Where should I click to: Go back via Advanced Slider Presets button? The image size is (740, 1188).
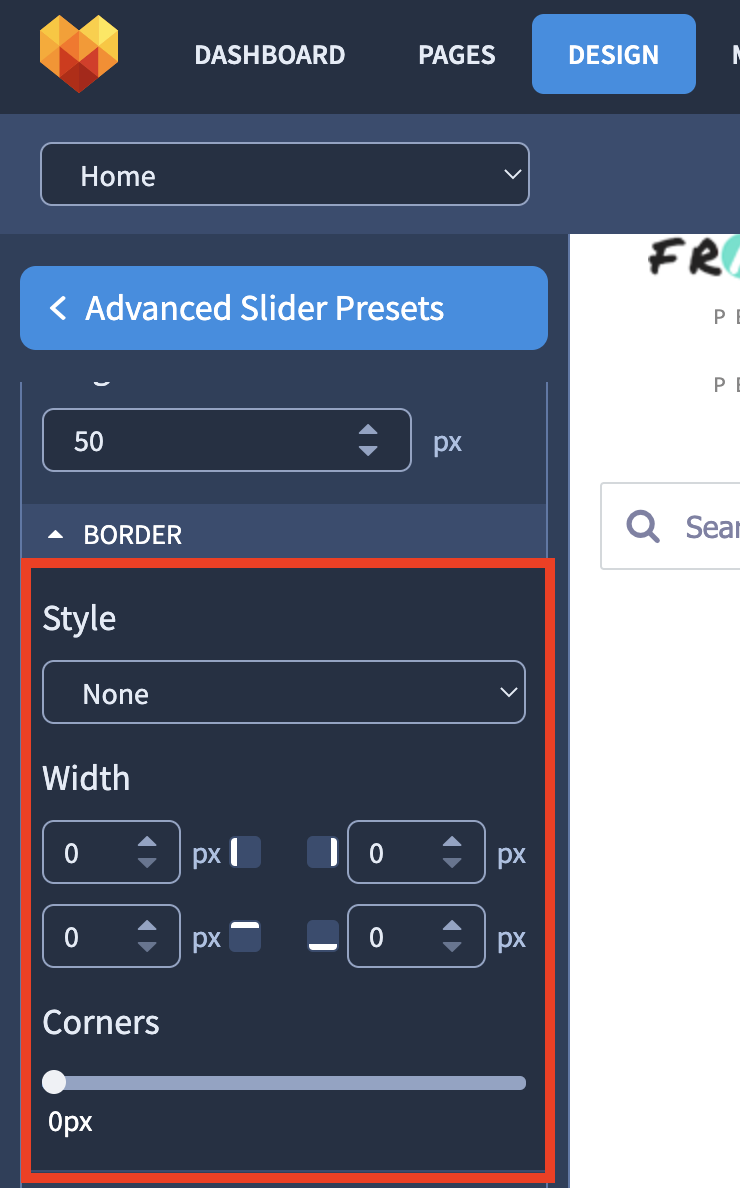pos(284,308)
